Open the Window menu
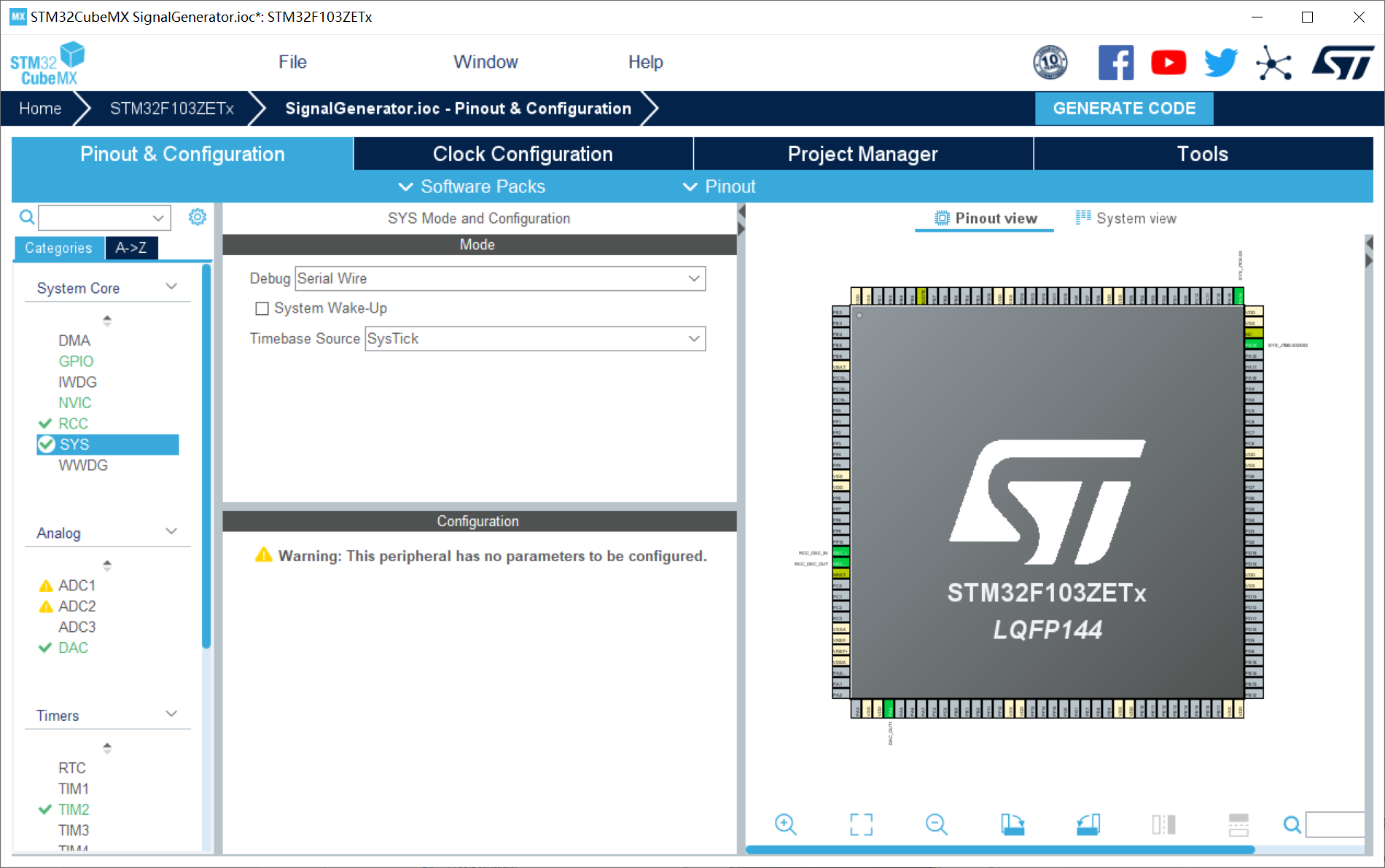Image resolution: width=1385 pixels, height=868 pixels. point(485,62)
